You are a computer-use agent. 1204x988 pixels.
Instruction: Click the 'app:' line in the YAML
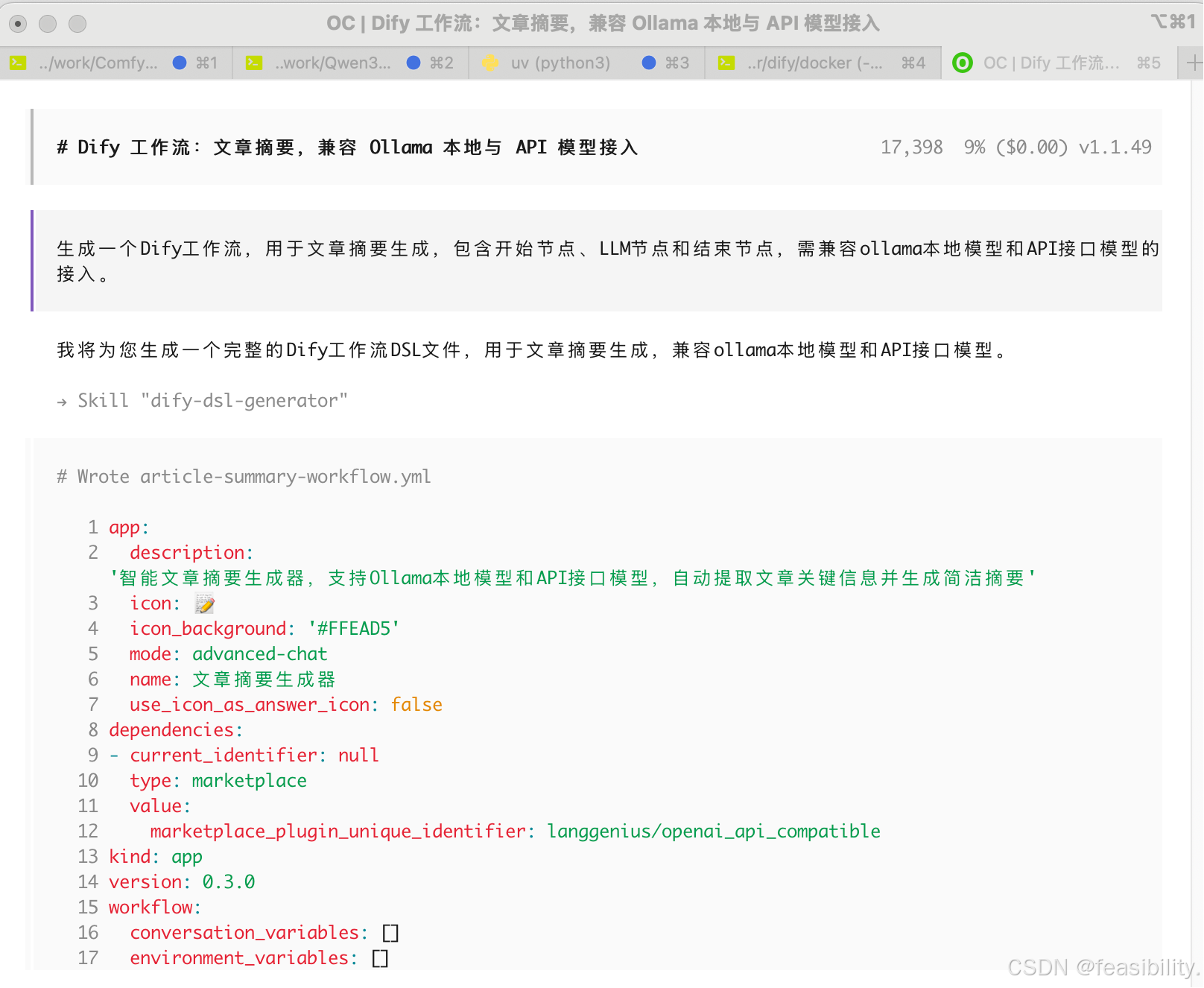pyautogui.click(x=129, y=528)
